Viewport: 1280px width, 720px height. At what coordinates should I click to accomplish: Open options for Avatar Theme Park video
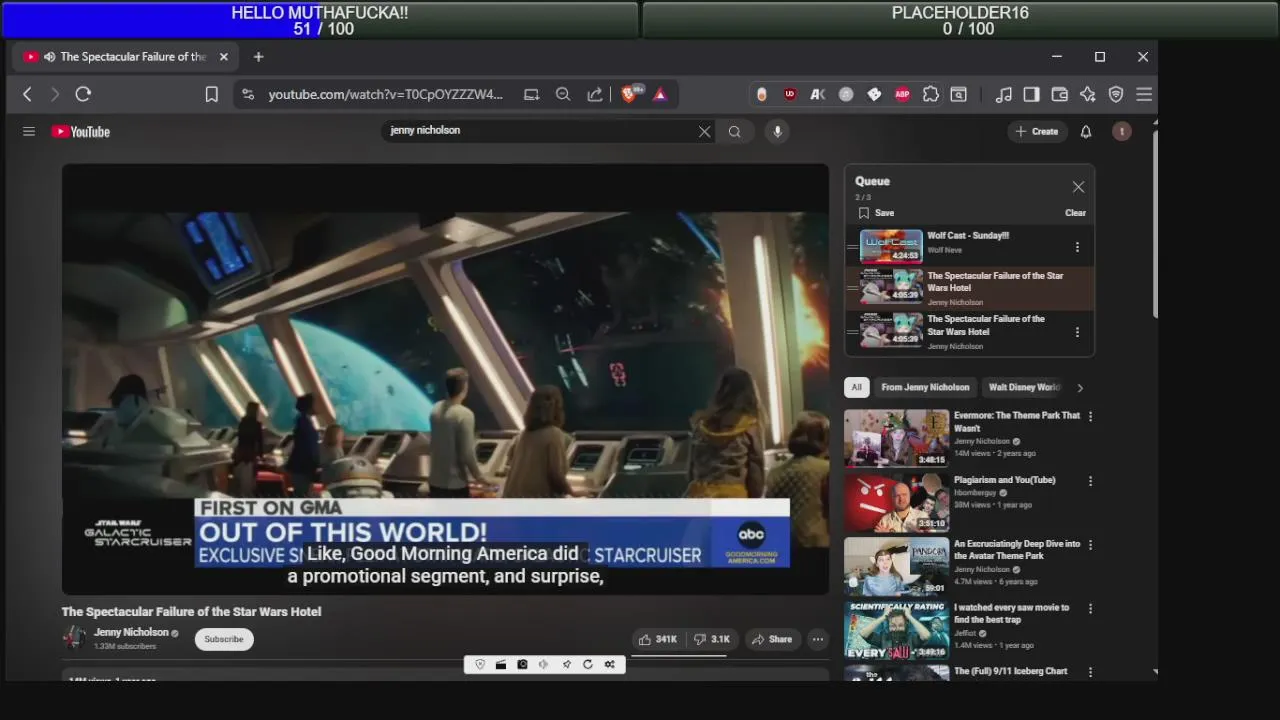(x=1090, y=545)
